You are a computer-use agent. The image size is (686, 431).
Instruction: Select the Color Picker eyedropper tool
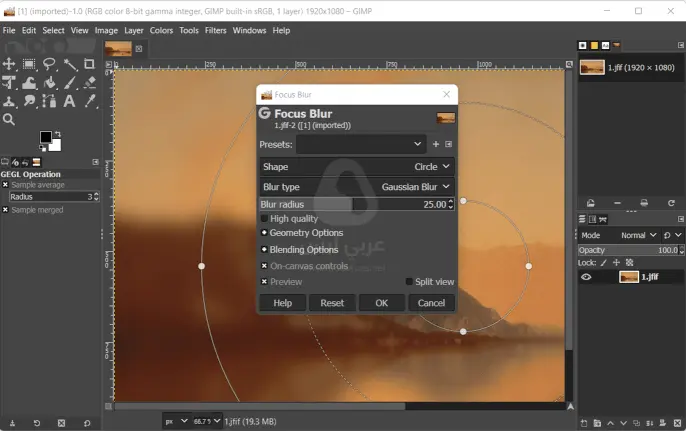[90, 102]
